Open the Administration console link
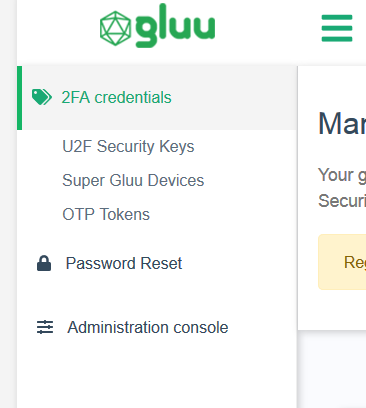366x408 pixels. pos(148,327)
